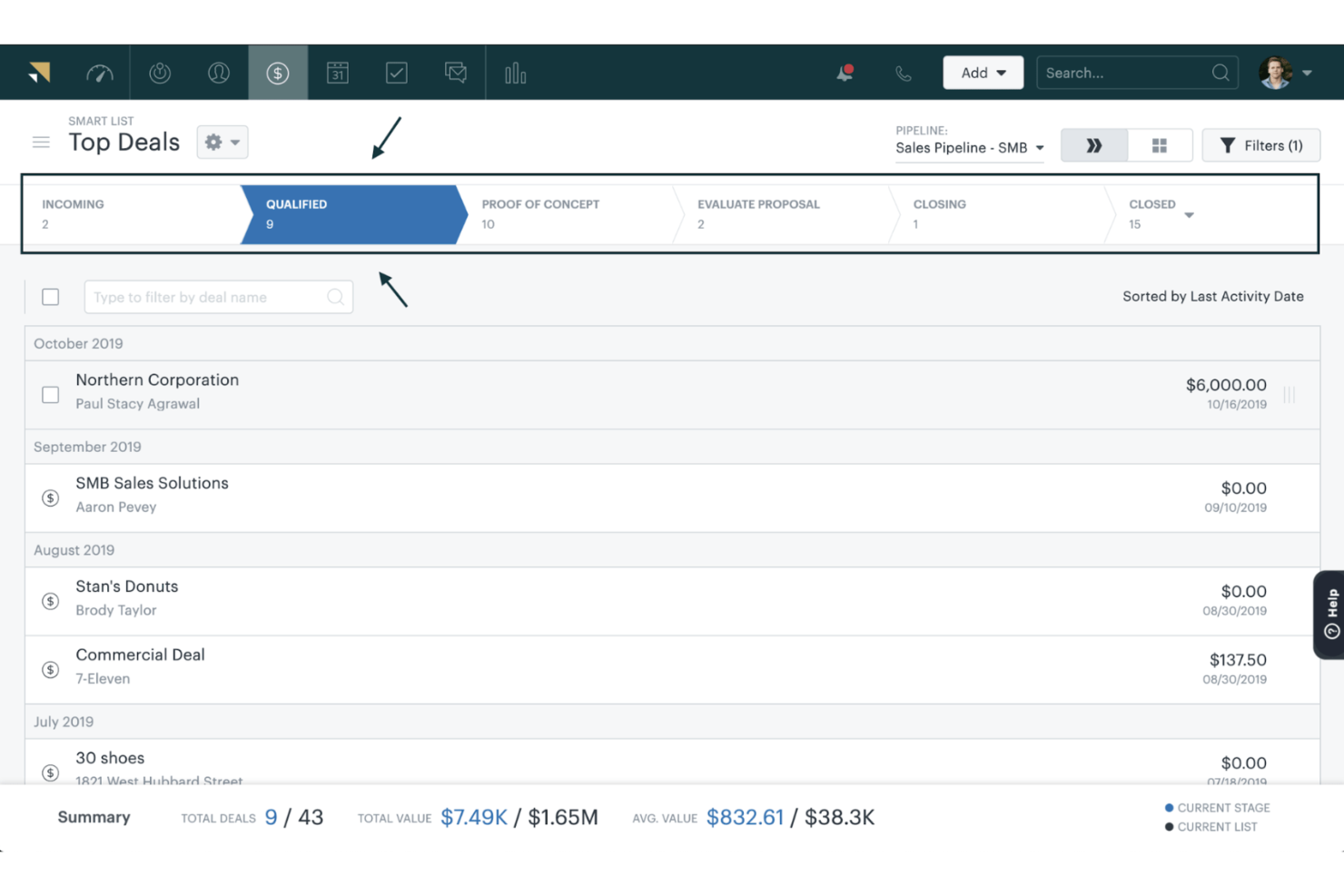This screenshot has height=896, width=1344.
Task: Click the Deals dollar icon
Action: pyautogui.click(x=278, y=73)
